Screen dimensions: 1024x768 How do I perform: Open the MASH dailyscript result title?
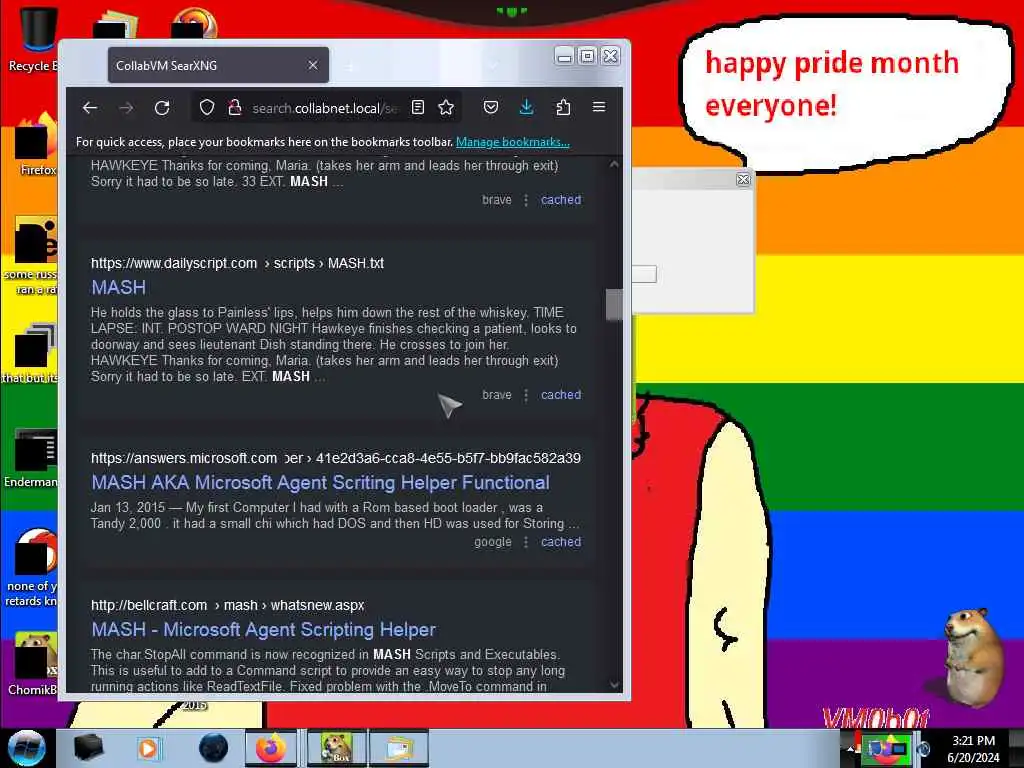coord(118,287)
